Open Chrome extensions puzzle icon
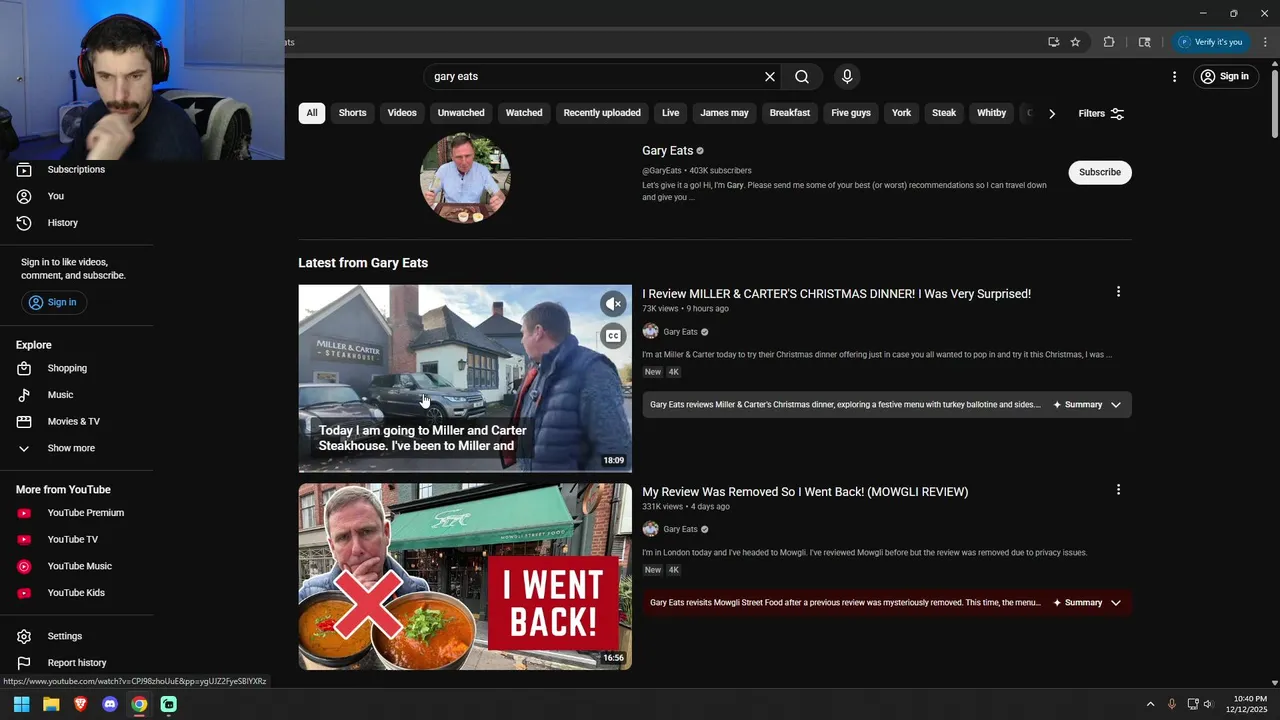This screenshot has height=720, width=1280. 1109,42
